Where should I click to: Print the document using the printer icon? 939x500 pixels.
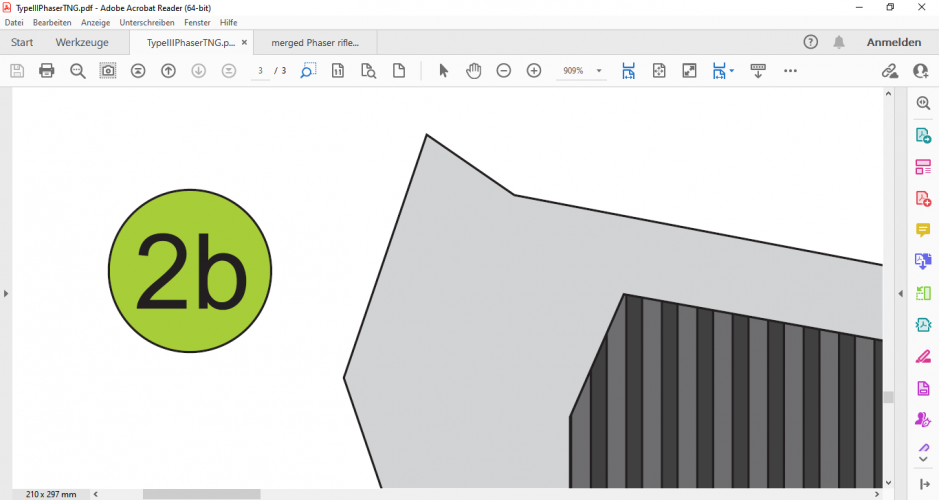[47, 71]
